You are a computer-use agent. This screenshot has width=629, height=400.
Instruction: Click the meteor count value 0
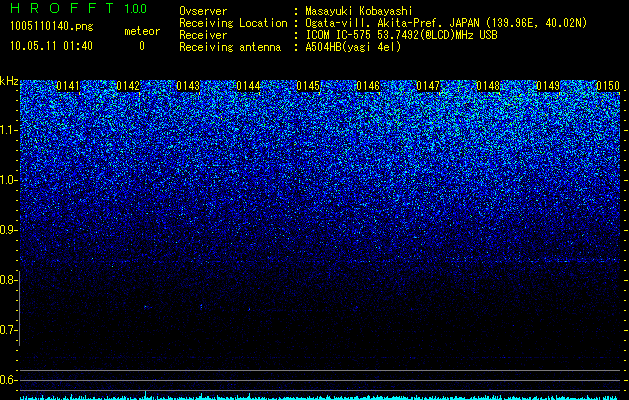click(x=142, y=46)
